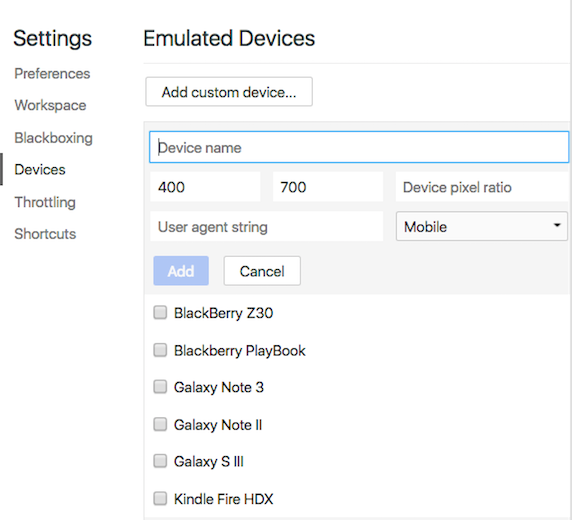Viewport: 572px width, 520px height.
Task: Click the Add custom device button
Action: click(x=229, y=92)
